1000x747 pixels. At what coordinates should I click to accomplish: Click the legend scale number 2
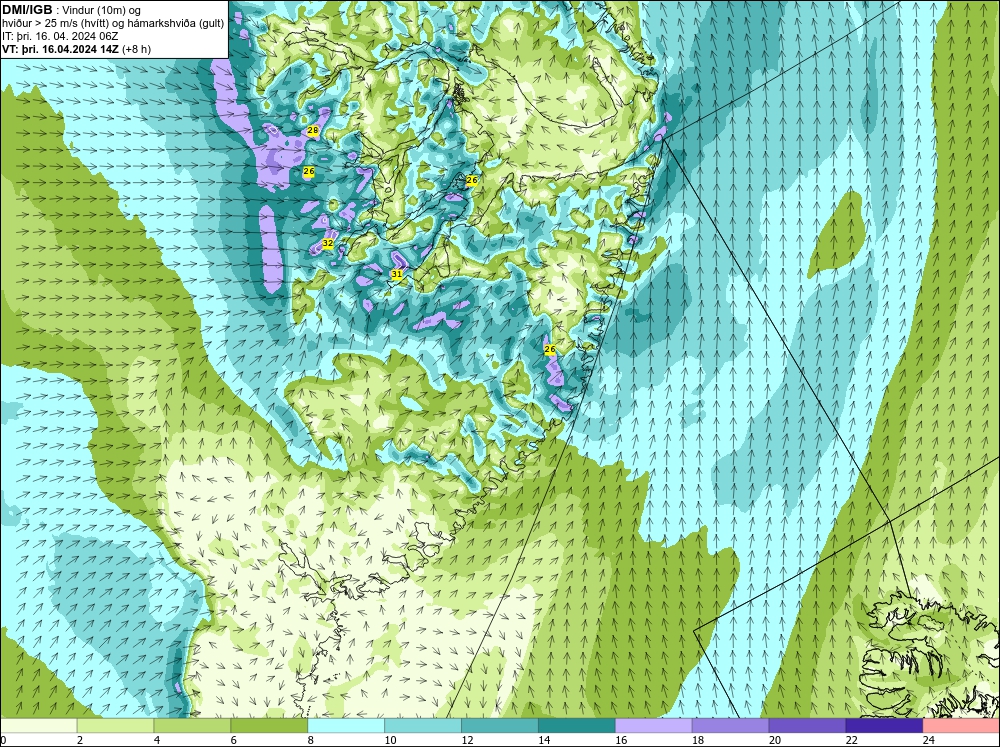80,740
